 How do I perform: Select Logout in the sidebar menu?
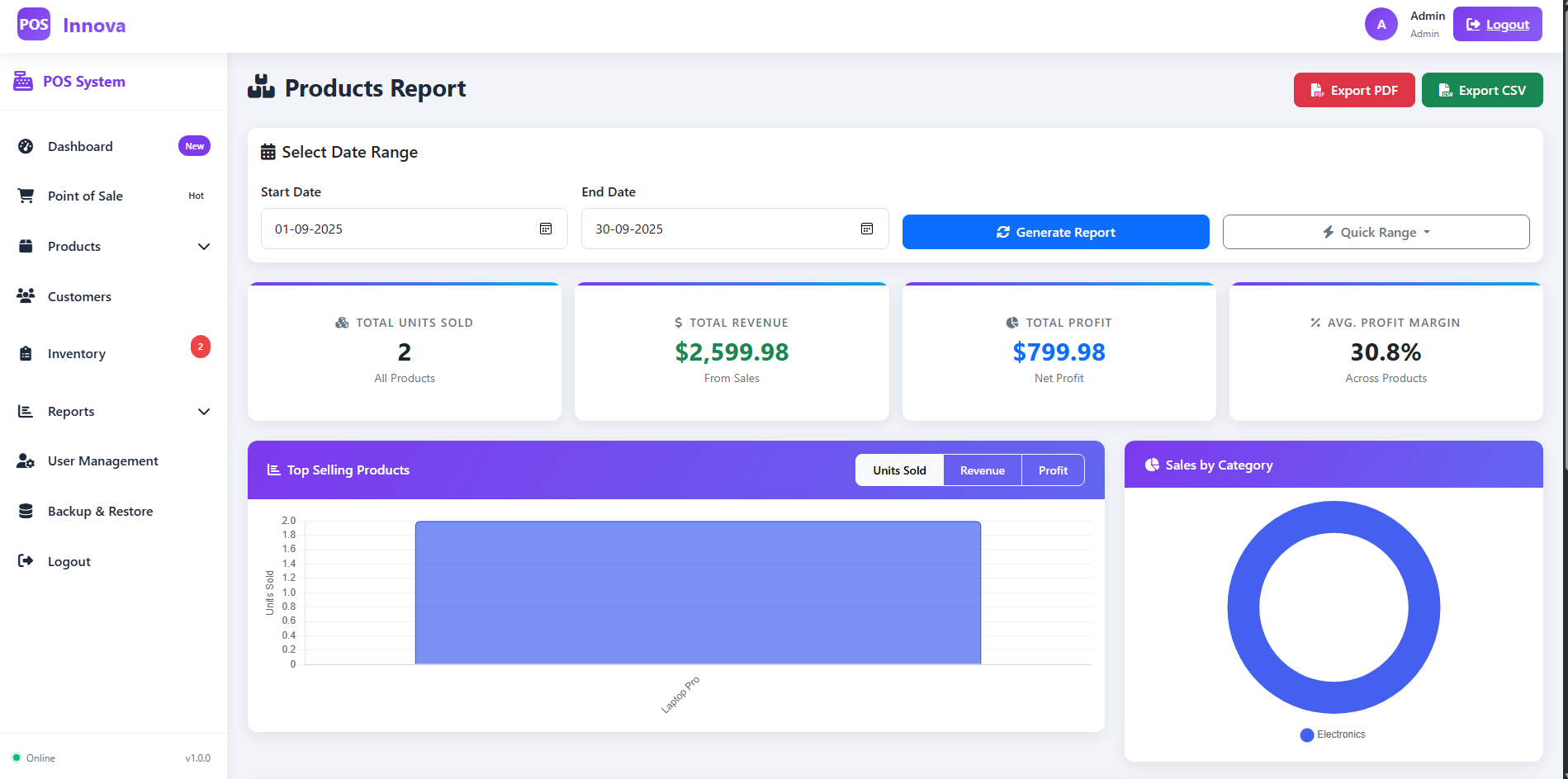click(x=69, y=561)
